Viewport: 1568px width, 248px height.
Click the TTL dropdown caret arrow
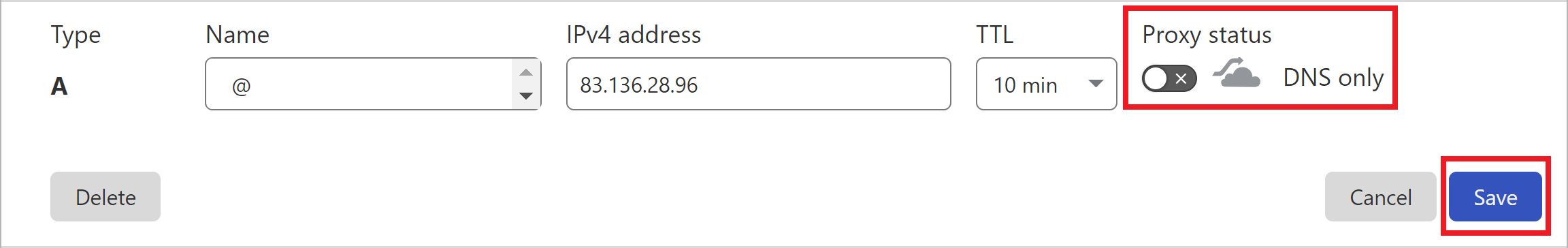pyautogui.click(x=1096, y=84)
